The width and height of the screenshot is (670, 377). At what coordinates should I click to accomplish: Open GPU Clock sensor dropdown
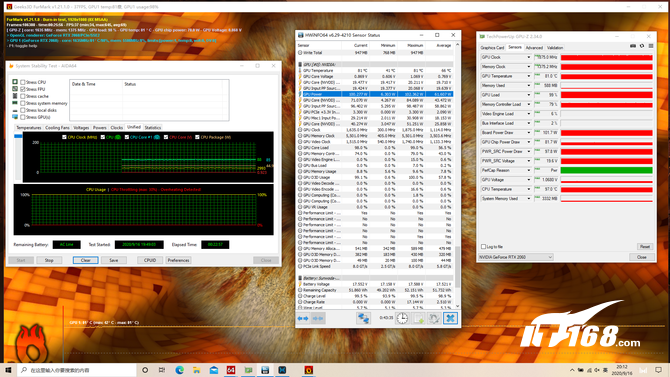[x=529, y=57]
